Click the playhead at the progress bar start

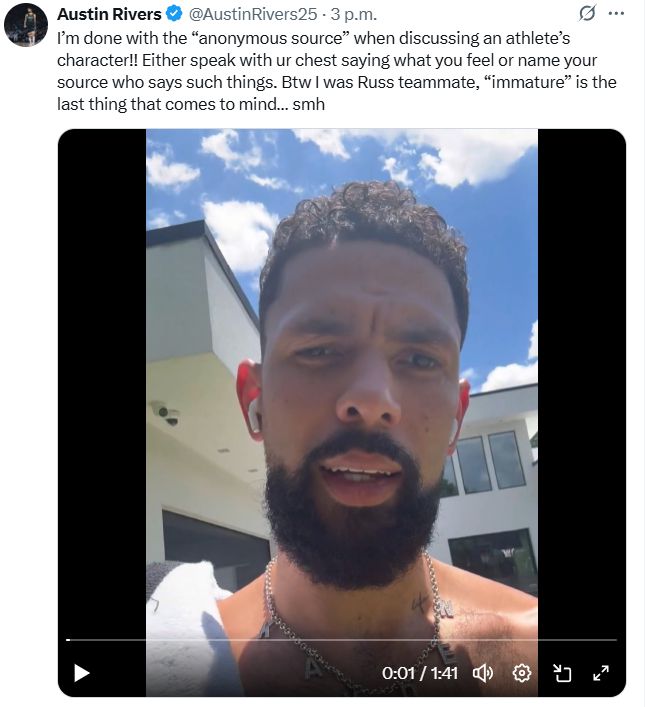[68, 640]
